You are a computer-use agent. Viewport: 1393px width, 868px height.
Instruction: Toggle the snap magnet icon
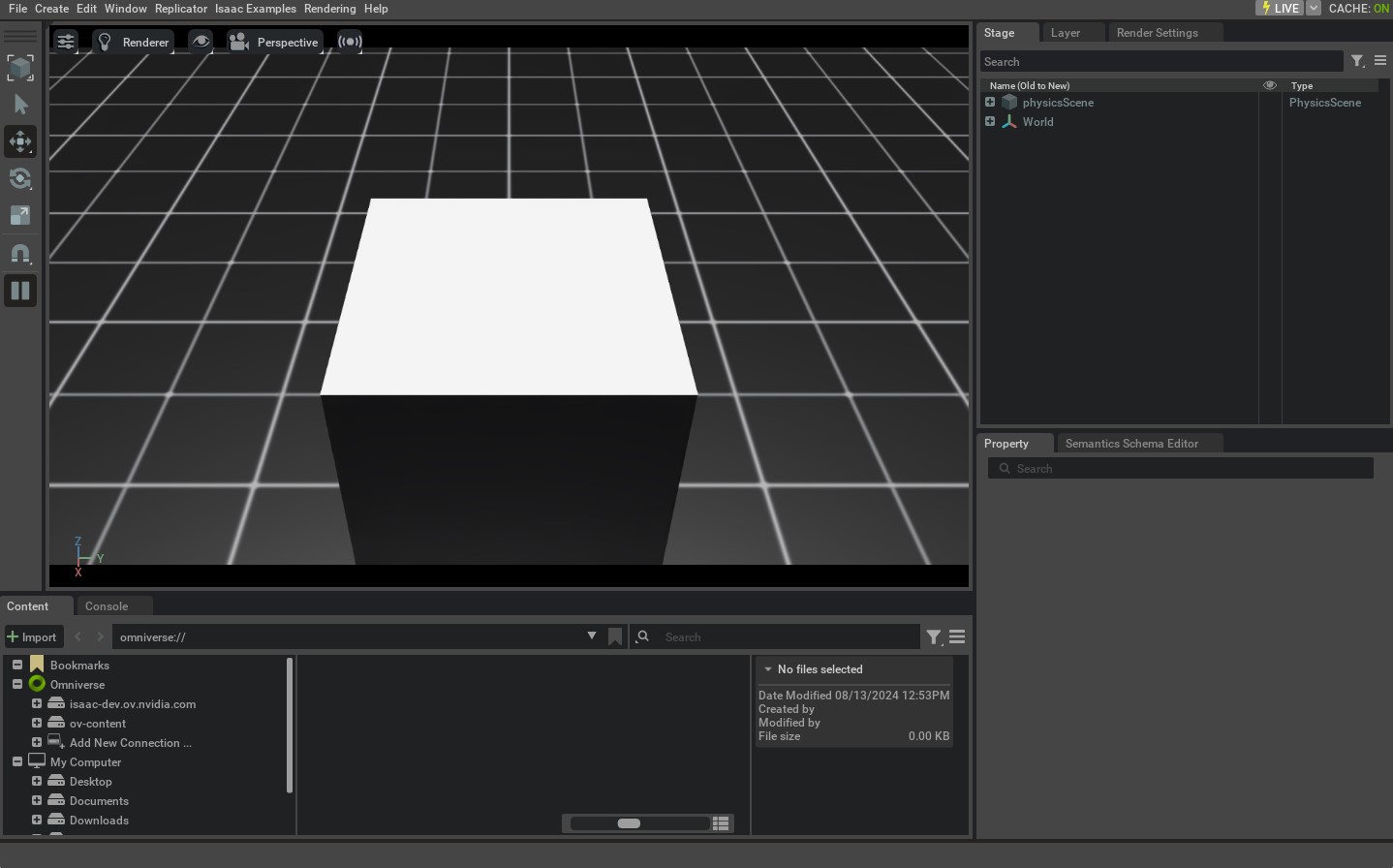pyautogui.click(x=20, y=254)
